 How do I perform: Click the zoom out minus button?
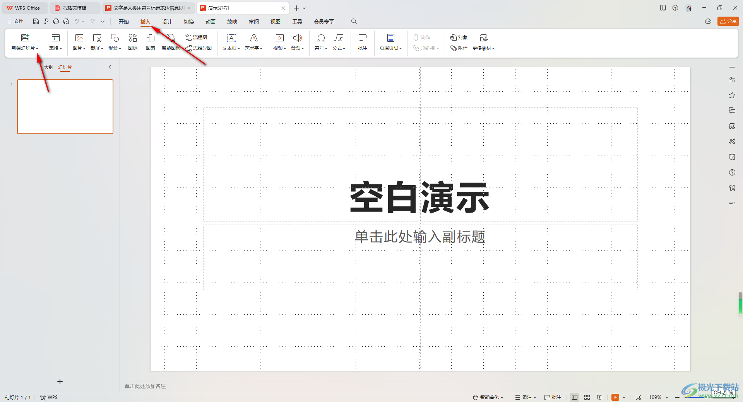(678, 397)
